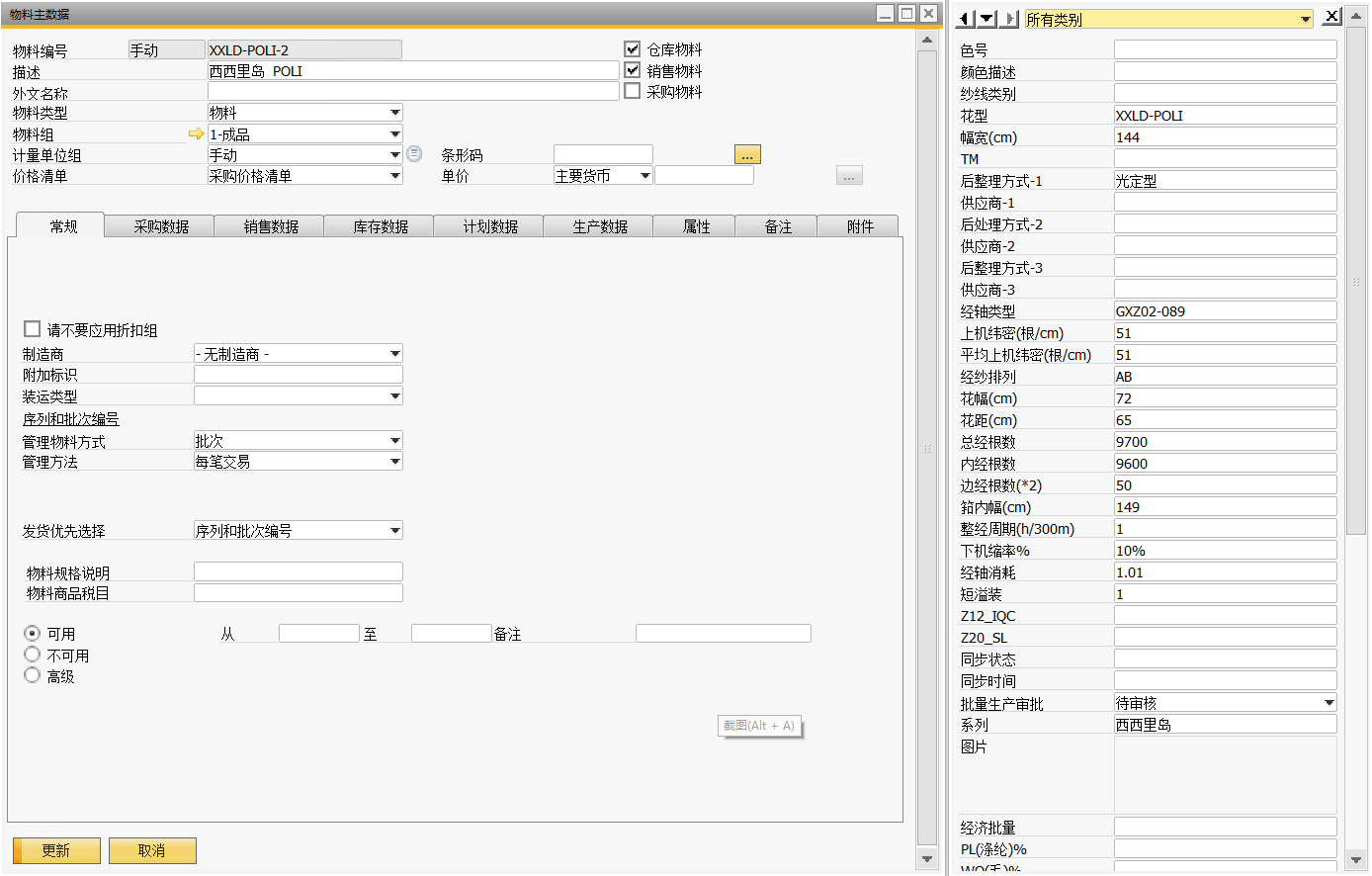1372x876 pixels.
Task: Enable 采购物料 checkbox
Action: click(x=633, y=91)
